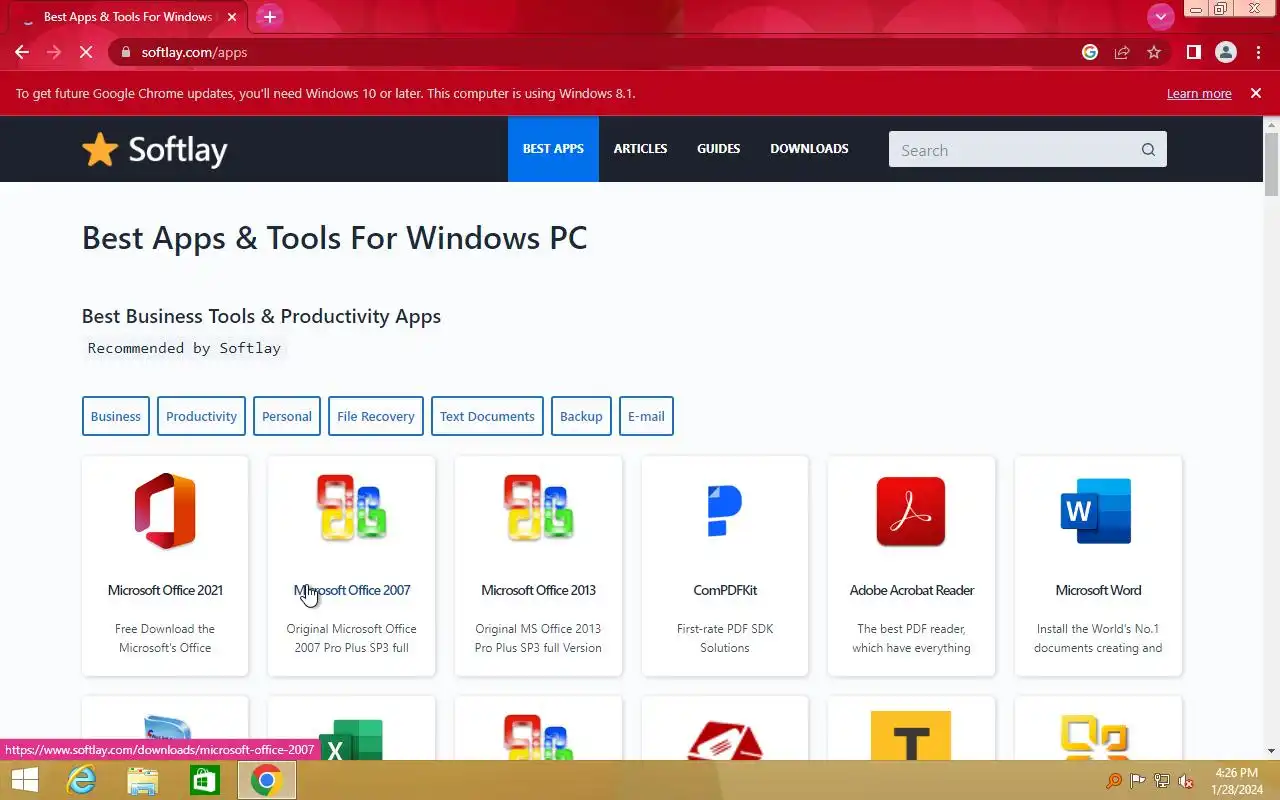Open Microsoft Office 2007 title link
1280x800 pixels.
352,590
